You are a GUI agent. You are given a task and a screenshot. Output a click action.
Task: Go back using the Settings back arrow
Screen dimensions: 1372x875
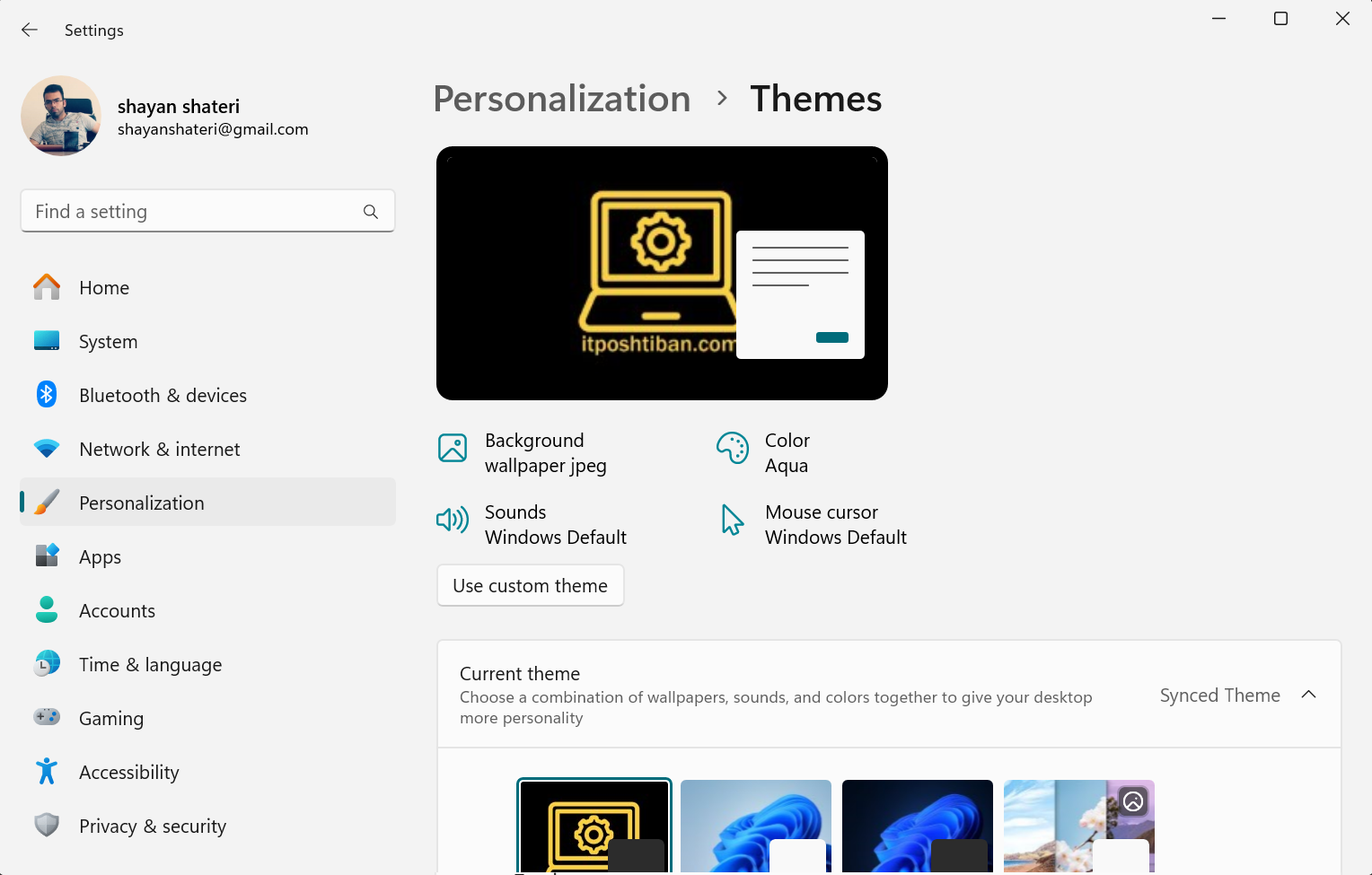[30, 31]
